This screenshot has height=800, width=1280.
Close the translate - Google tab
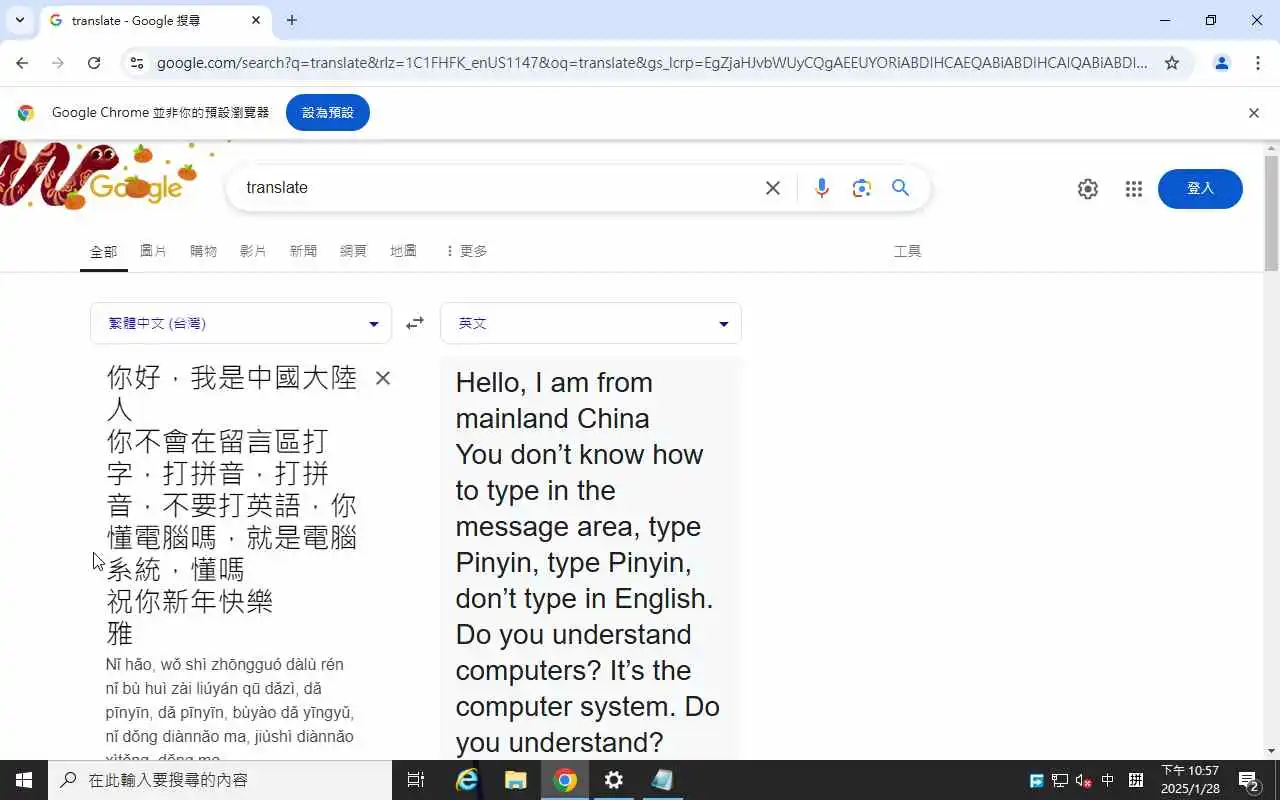[256, 20]
